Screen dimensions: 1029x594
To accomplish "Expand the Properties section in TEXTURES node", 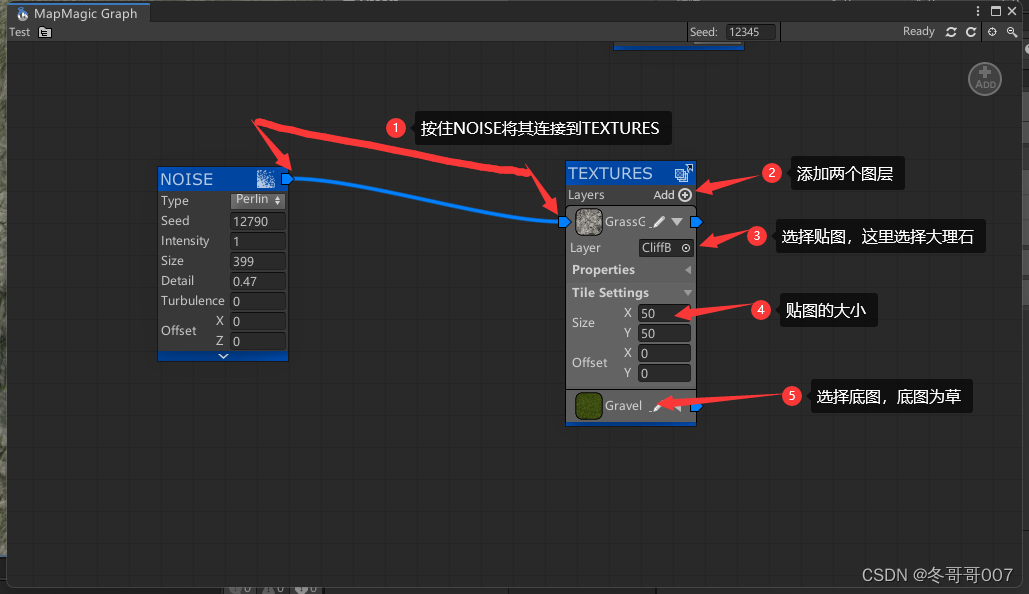I will (688, 269).
